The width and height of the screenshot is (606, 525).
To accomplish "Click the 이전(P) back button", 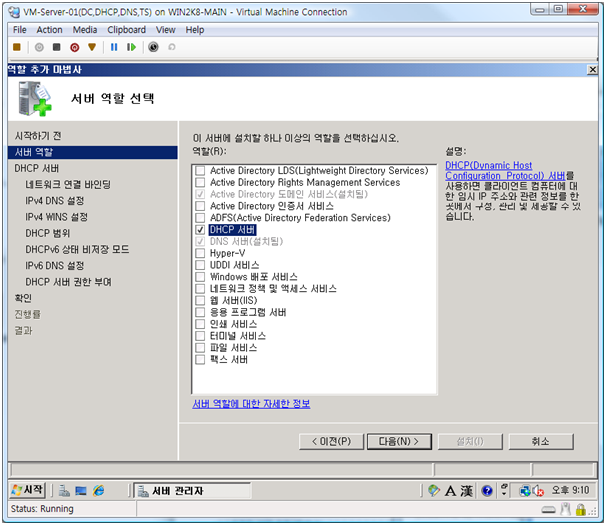I will click(x=331, y=441).
